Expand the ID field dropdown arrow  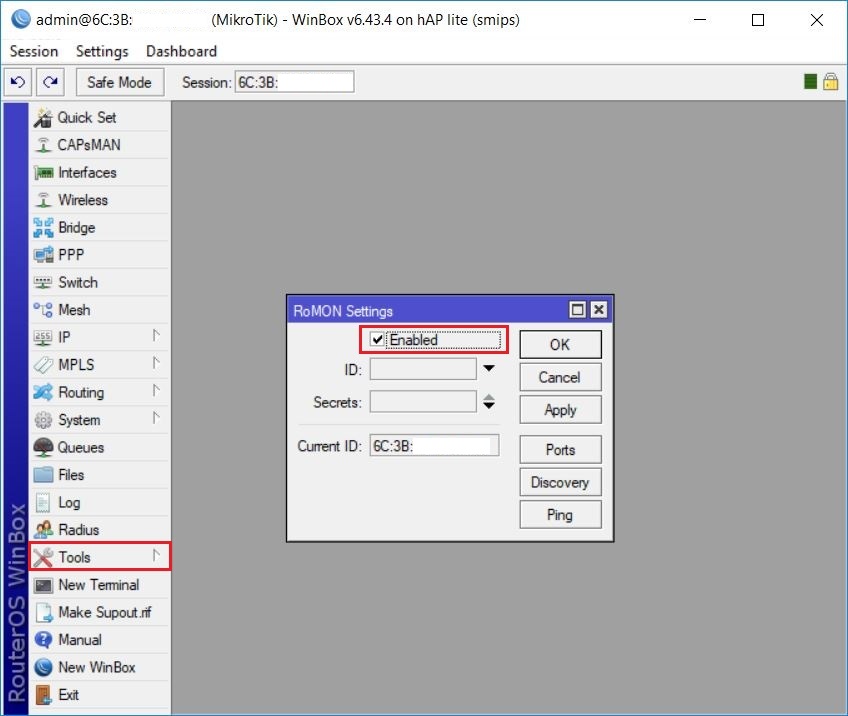489,369
